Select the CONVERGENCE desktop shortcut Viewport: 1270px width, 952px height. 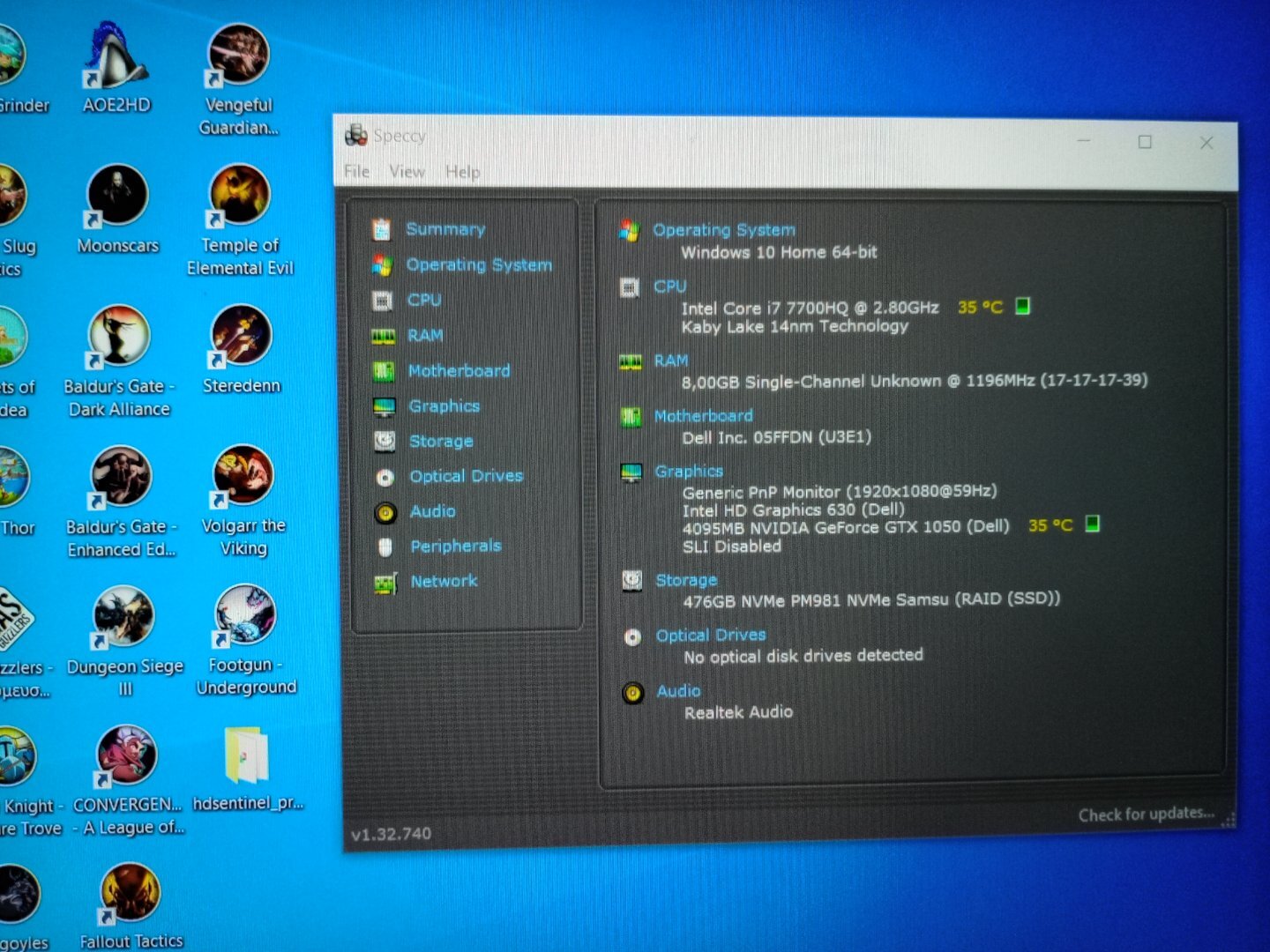(128, 781)
